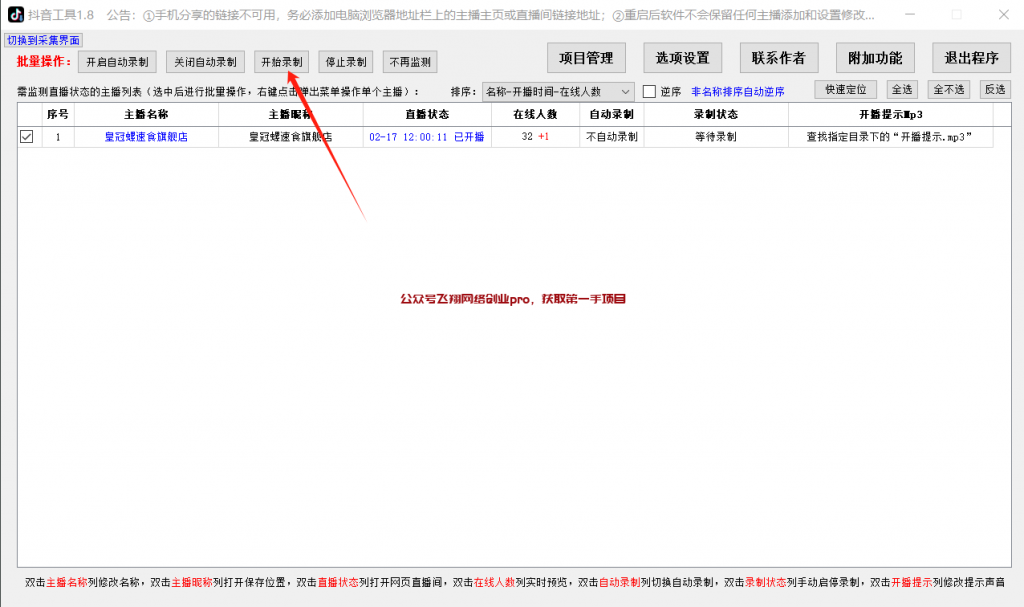1024x607 pixels.
Task: Open 附加功能 extras
Action: tap(875, 58)
